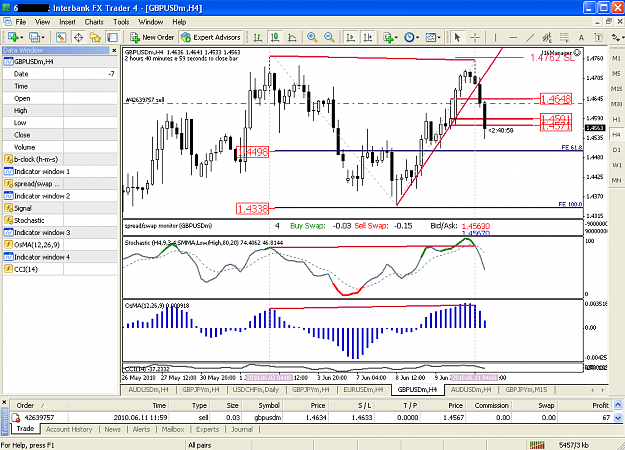
Task: Open the Navigator panel icon
Action: (95, 37)
